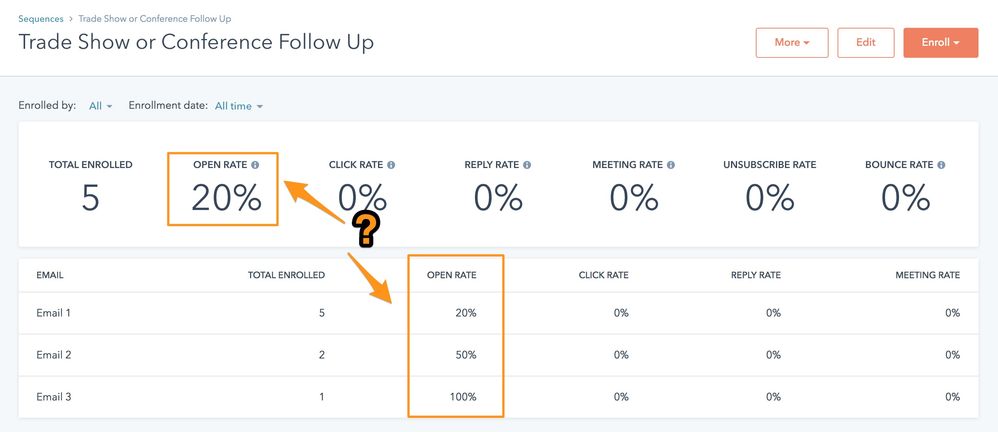Viewport: 998px width, 432px height.
Task: Click the Click Rate column header
Action: coord(603,275)
